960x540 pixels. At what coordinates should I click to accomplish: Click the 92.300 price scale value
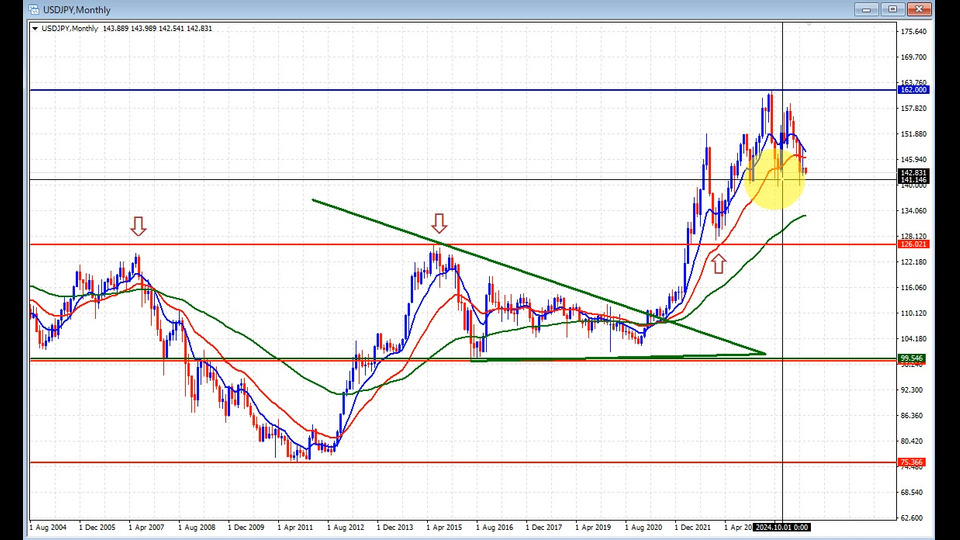[914, 390]
